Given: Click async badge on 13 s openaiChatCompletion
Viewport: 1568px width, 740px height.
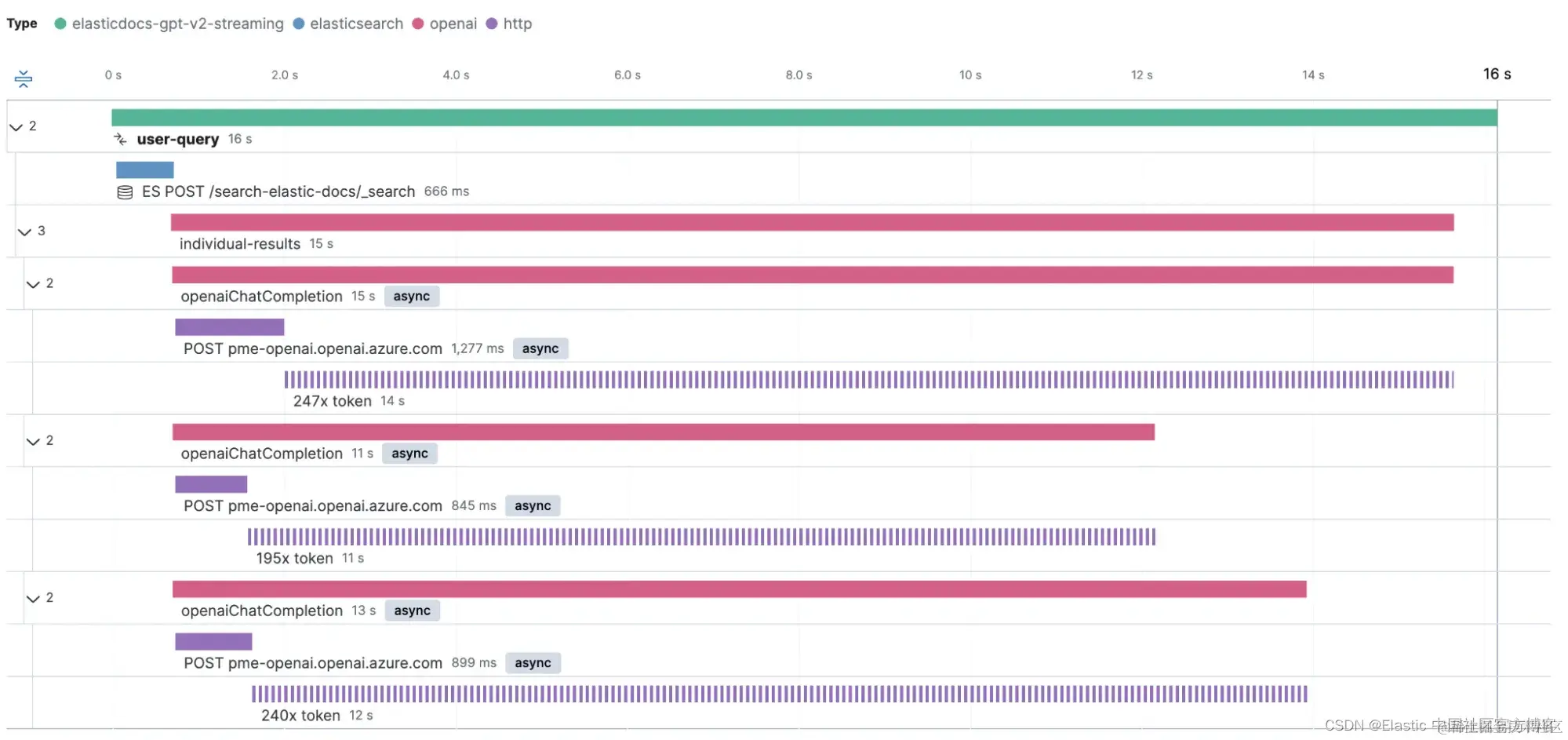Looking at the screenshot, I should pos(413,611).
